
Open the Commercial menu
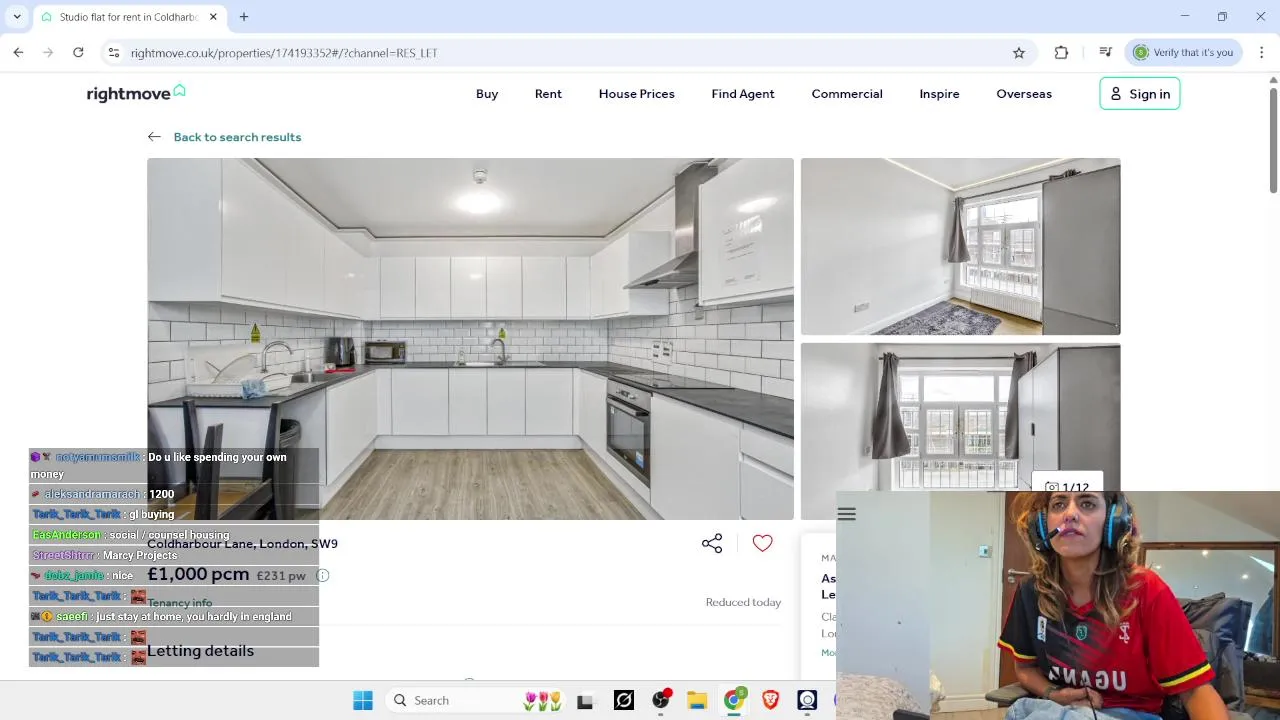coord(847,94)
